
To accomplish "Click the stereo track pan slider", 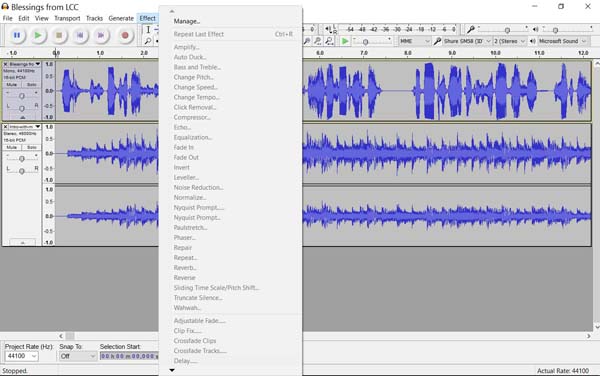I will [x=22, y=171].
